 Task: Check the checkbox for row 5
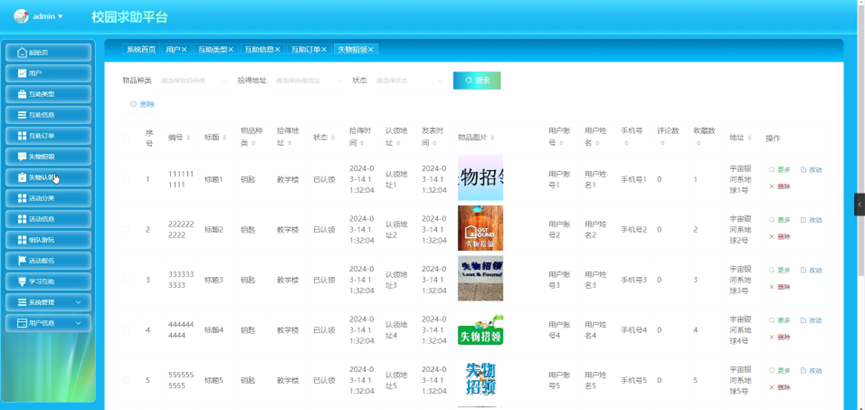[x=126, y=380]
